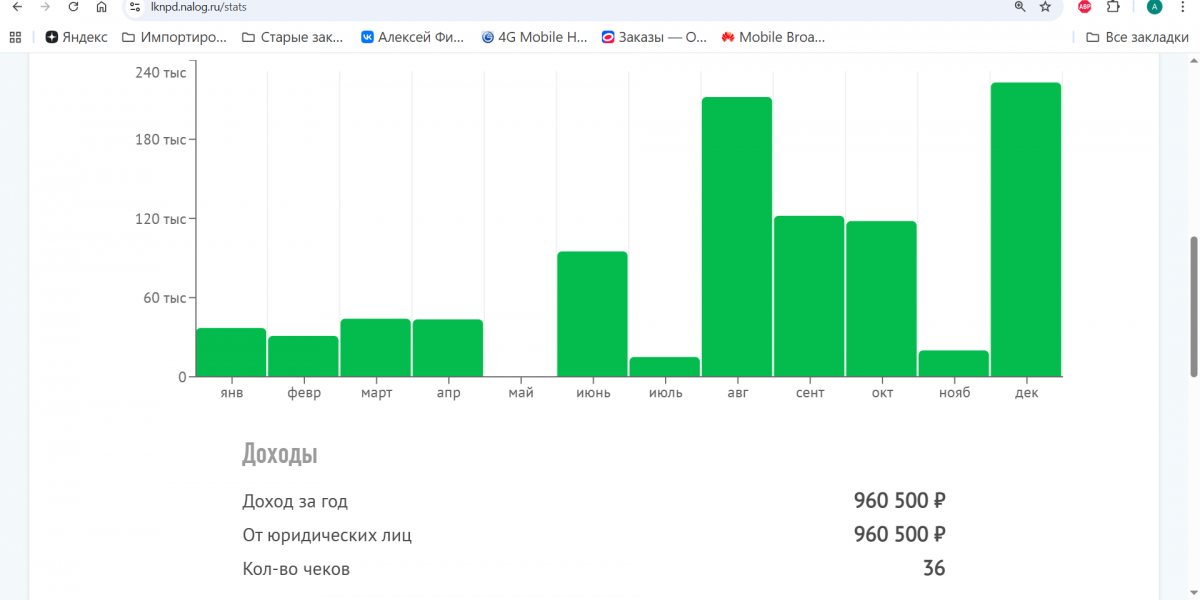Open the Заказы bookmark
The width and height of the screenshot is (1200, 600).
tap(654, 38)
